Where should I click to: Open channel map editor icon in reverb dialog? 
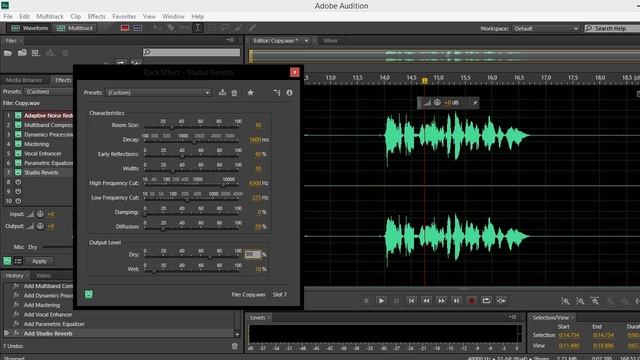coord(277,93)
